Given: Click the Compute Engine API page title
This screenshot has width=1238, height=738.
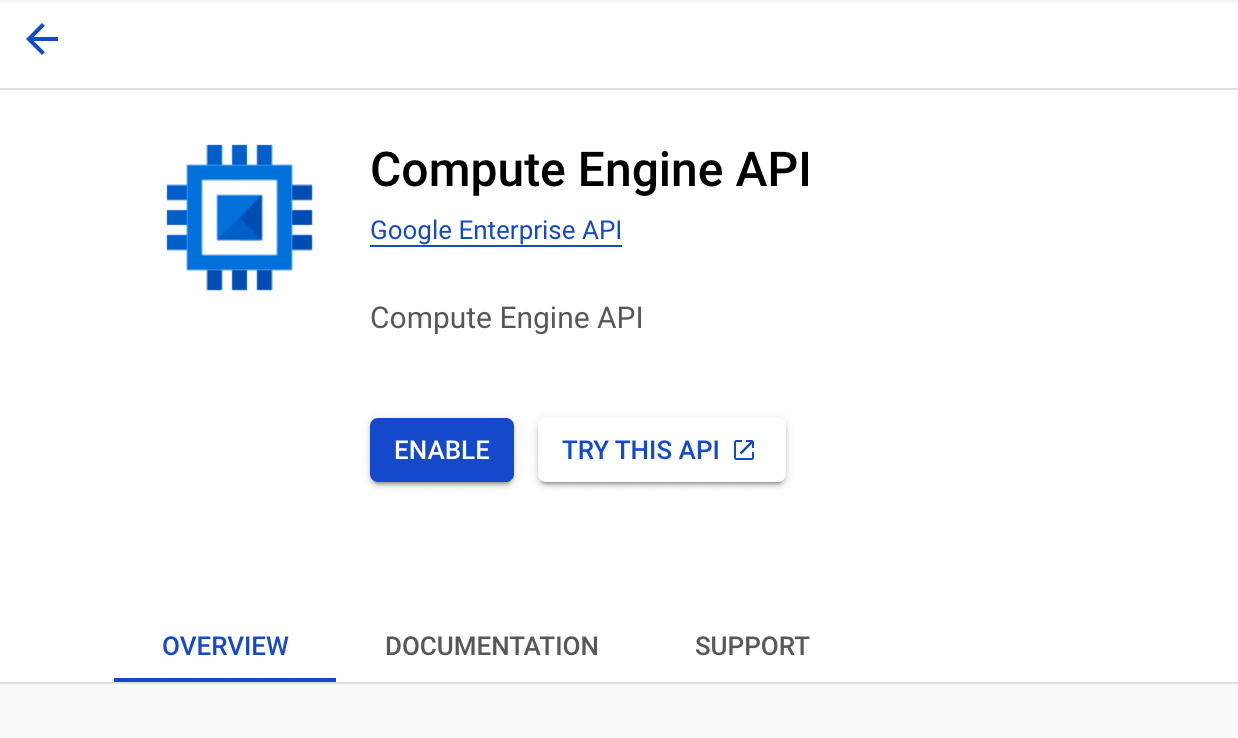Looking at the screenshot, I should point(590,170).
